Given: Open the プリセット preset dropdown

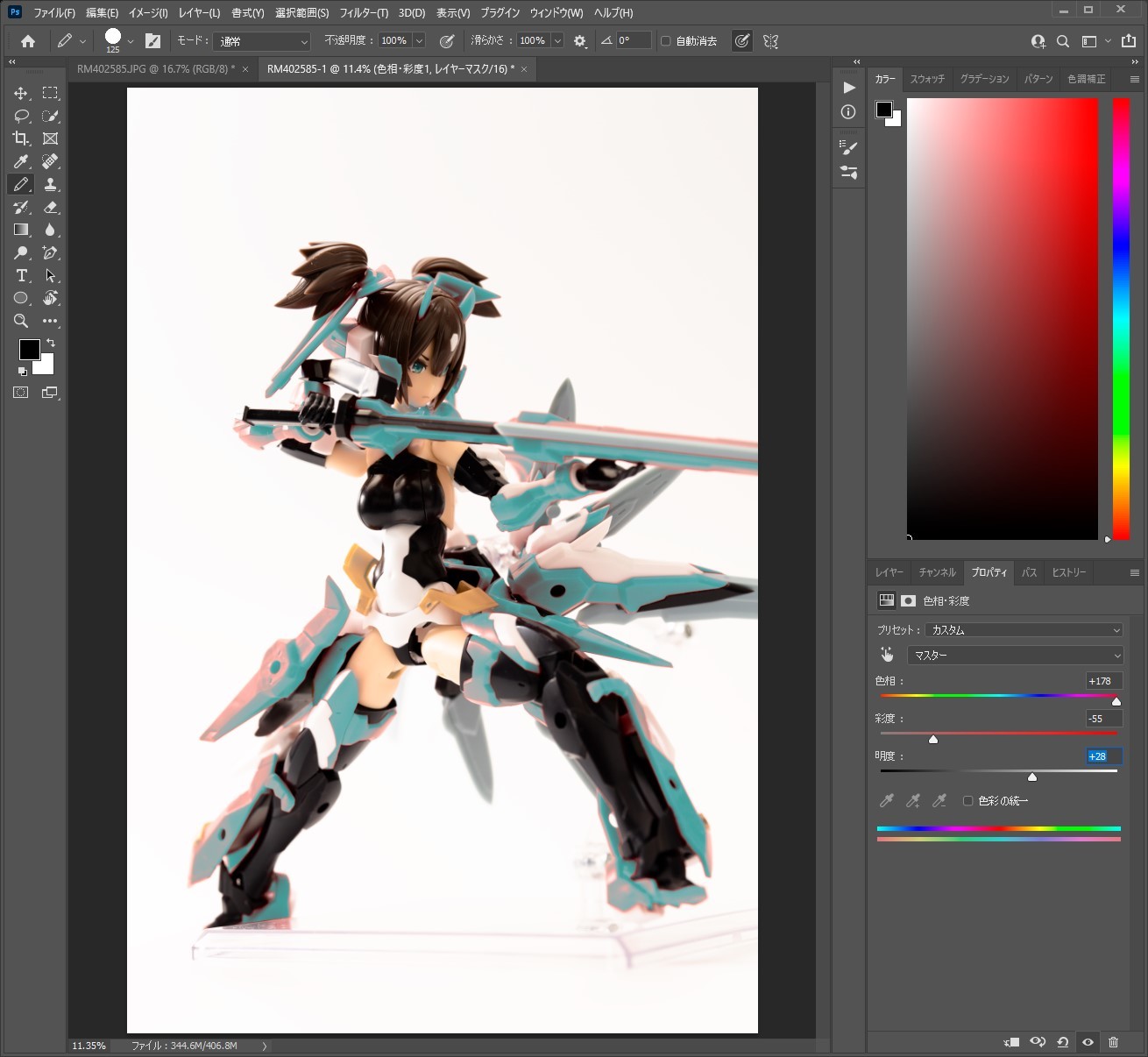Looking at the screenshot, I should (1024, 629).
